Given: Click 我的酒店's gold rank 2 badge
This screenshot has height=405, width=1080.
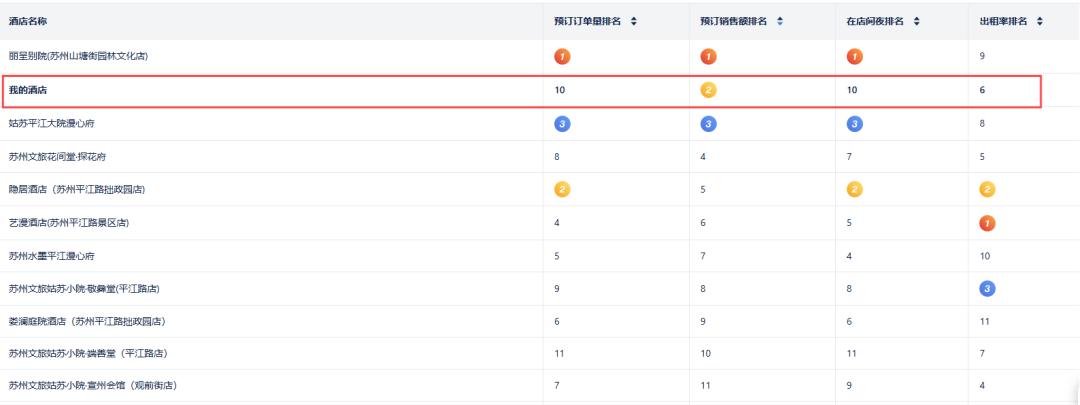Looking at the screenshot, I should (x=708, y=90).
